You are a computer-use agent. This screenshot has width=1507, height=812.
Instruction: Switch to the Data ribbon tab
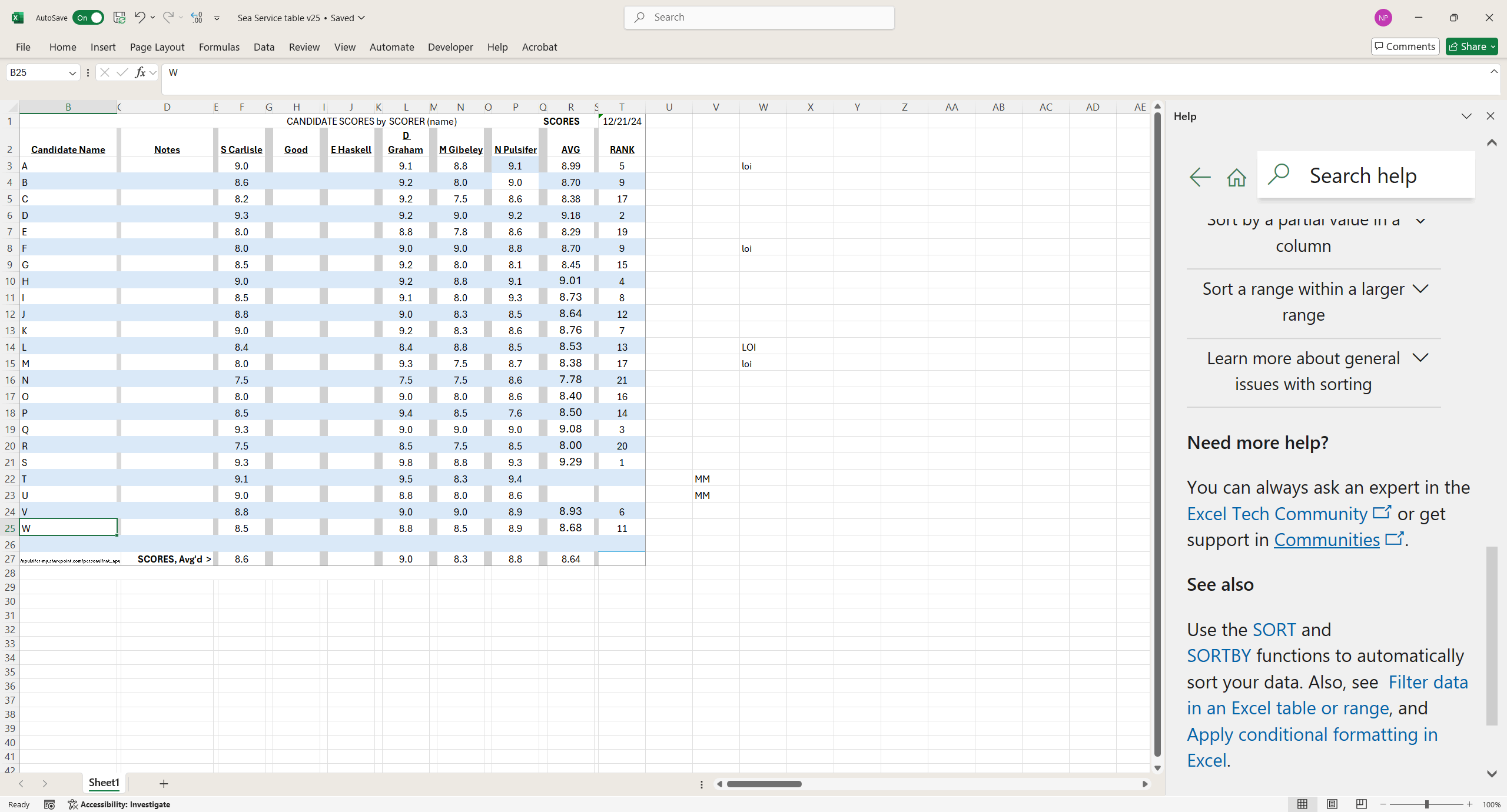pyautogui.click(x=264, y=47)
